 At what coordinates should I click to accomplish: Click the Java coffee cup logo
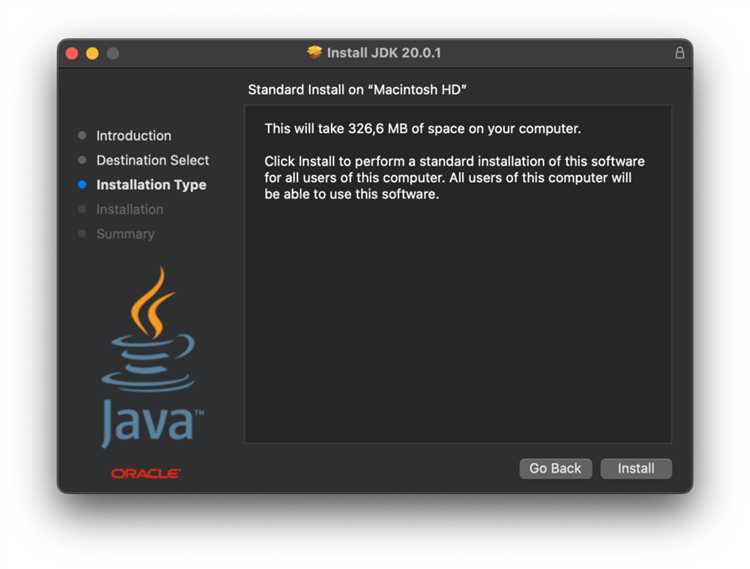click(151, 358)
